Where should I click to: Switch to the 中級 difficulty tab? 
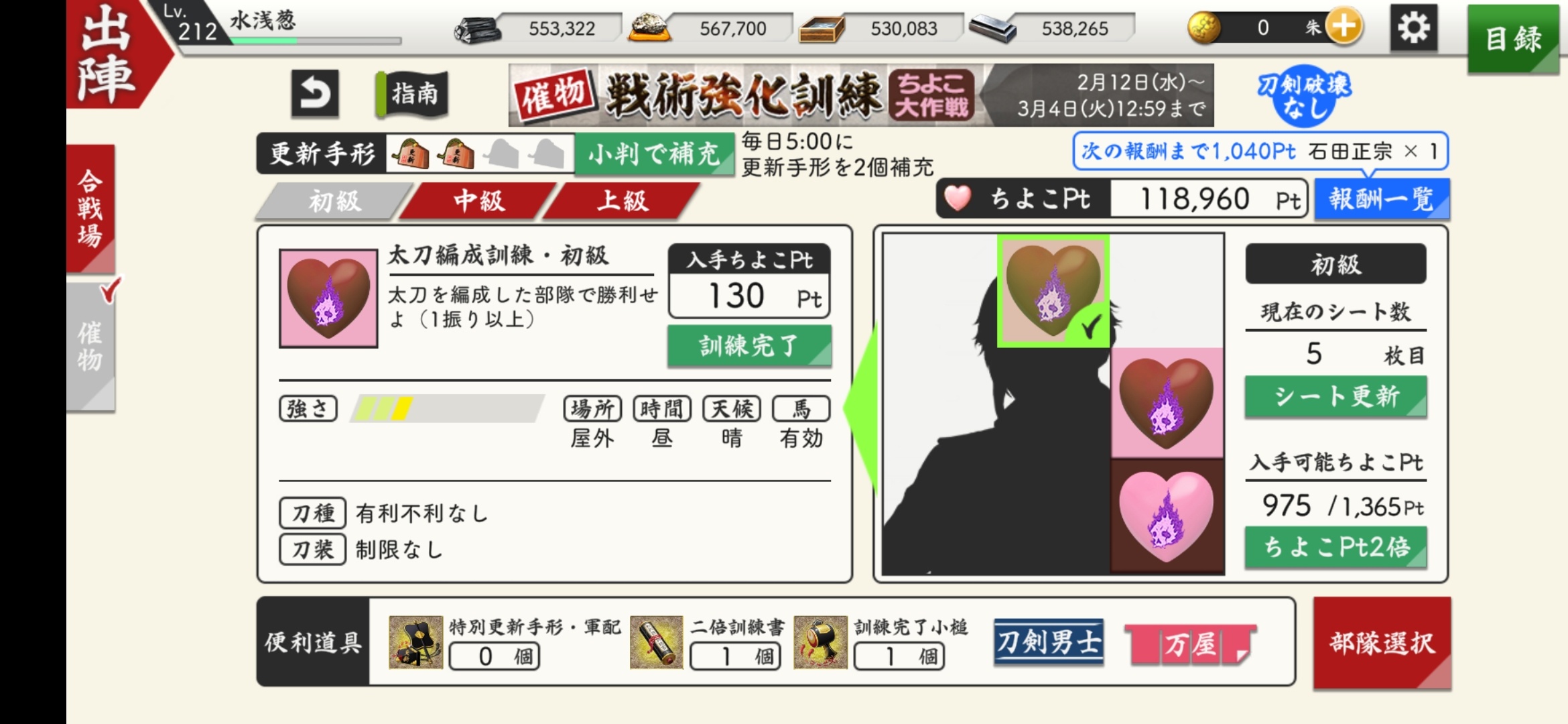[478, 200]
